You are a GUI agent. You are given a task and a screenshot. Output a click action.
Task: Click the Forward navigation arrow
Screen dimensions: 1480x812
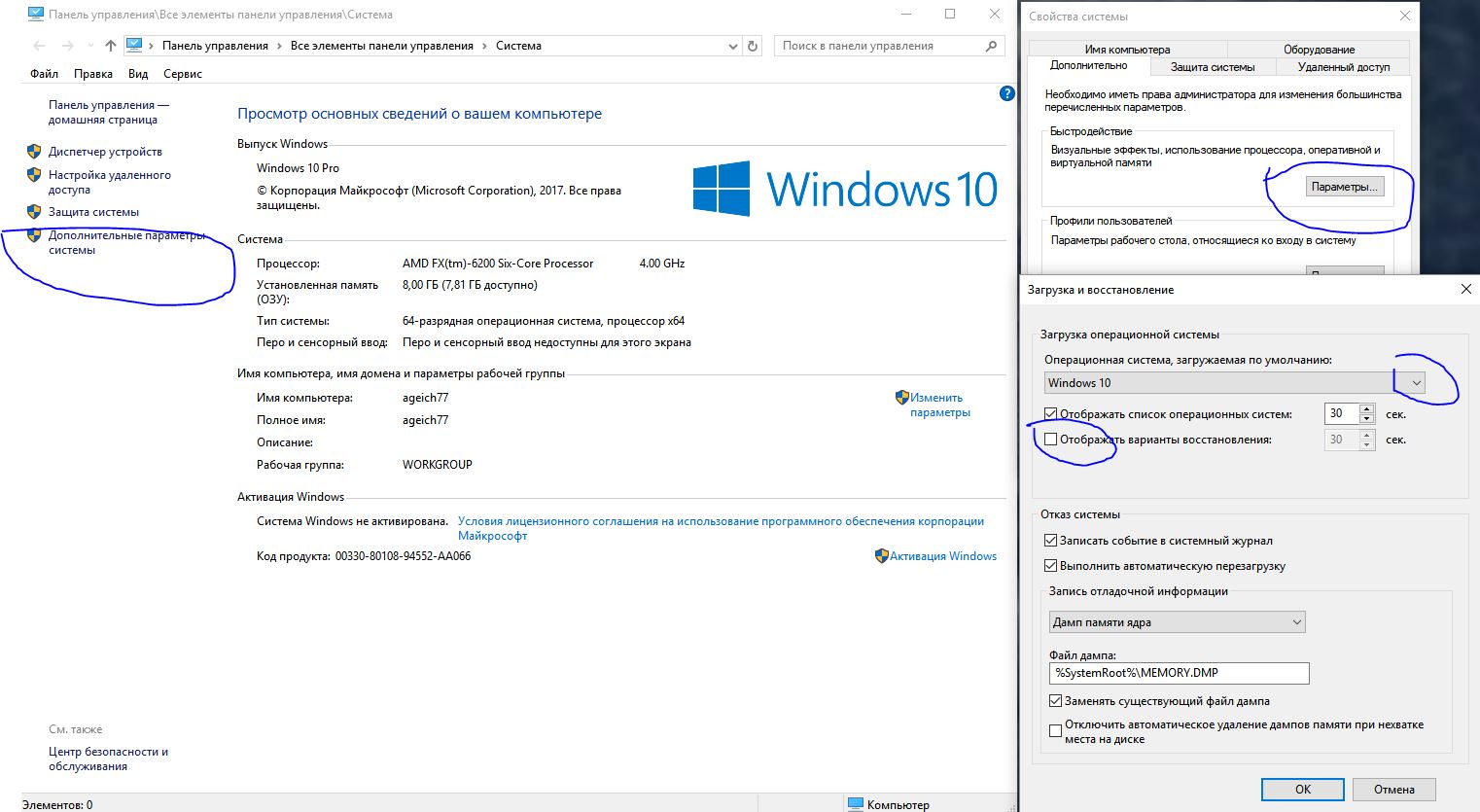pyautogui.click(x=67, y=46)
